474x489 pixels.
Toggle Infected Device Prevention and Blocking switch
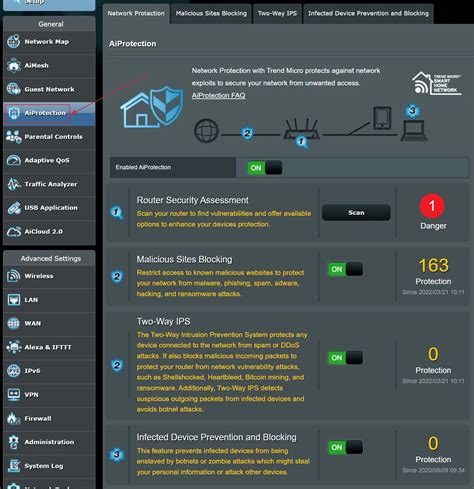(345, 447)
